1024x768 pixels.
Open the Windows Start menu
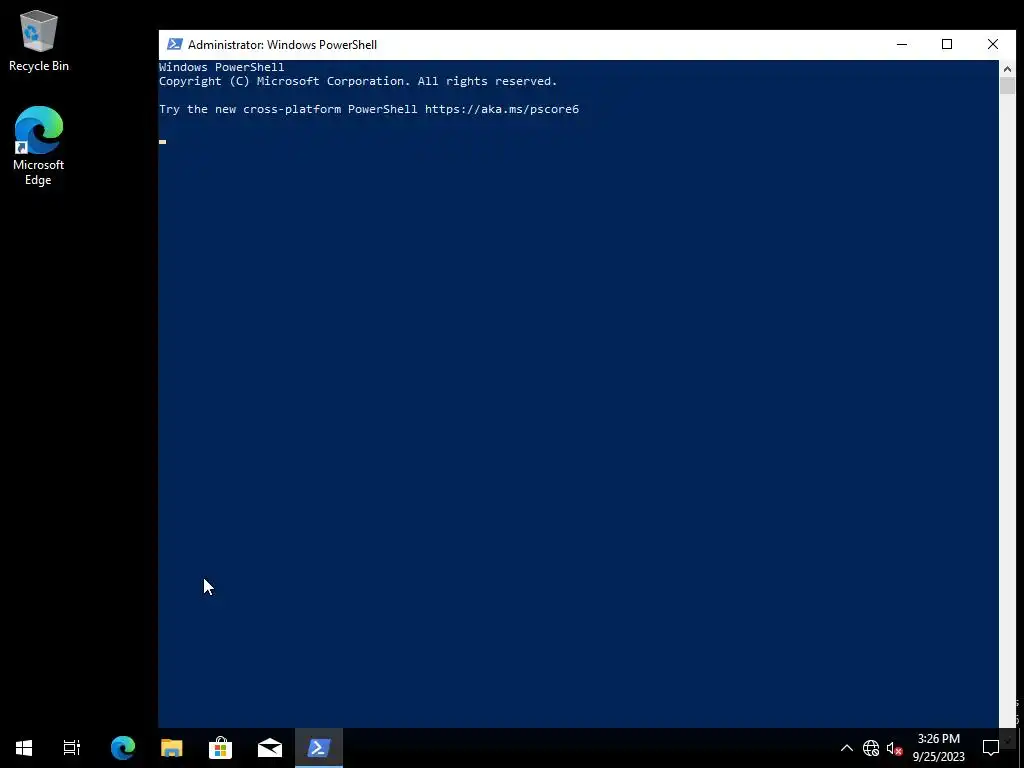24,748
